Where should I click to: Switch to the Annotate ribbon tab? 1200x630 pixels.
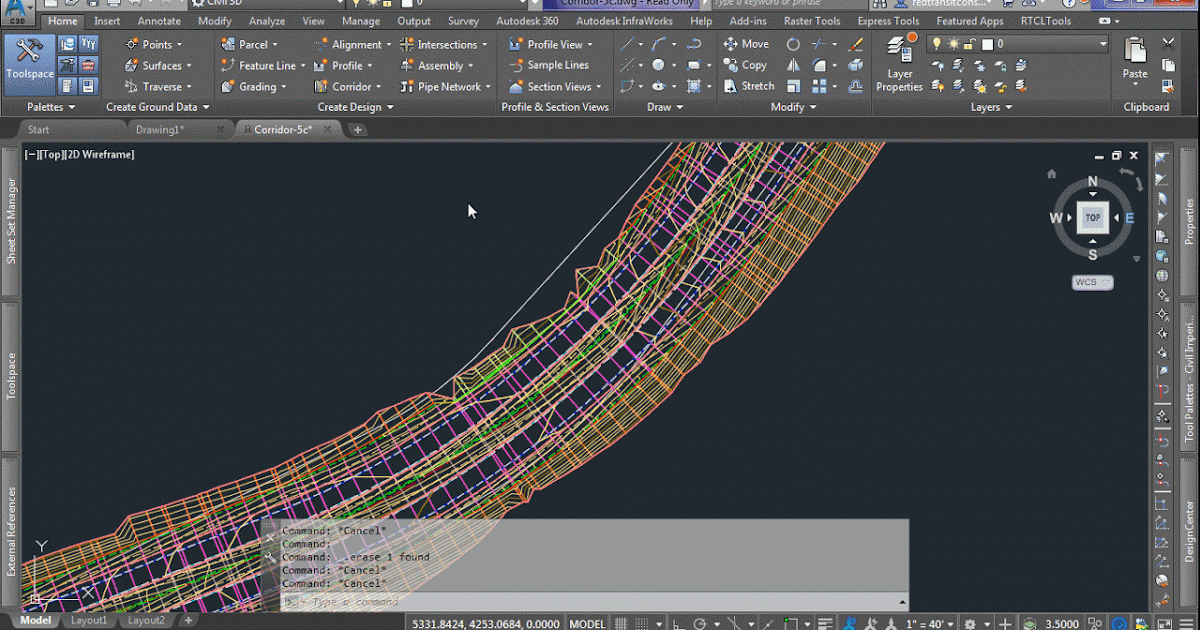tap(159, 20)
